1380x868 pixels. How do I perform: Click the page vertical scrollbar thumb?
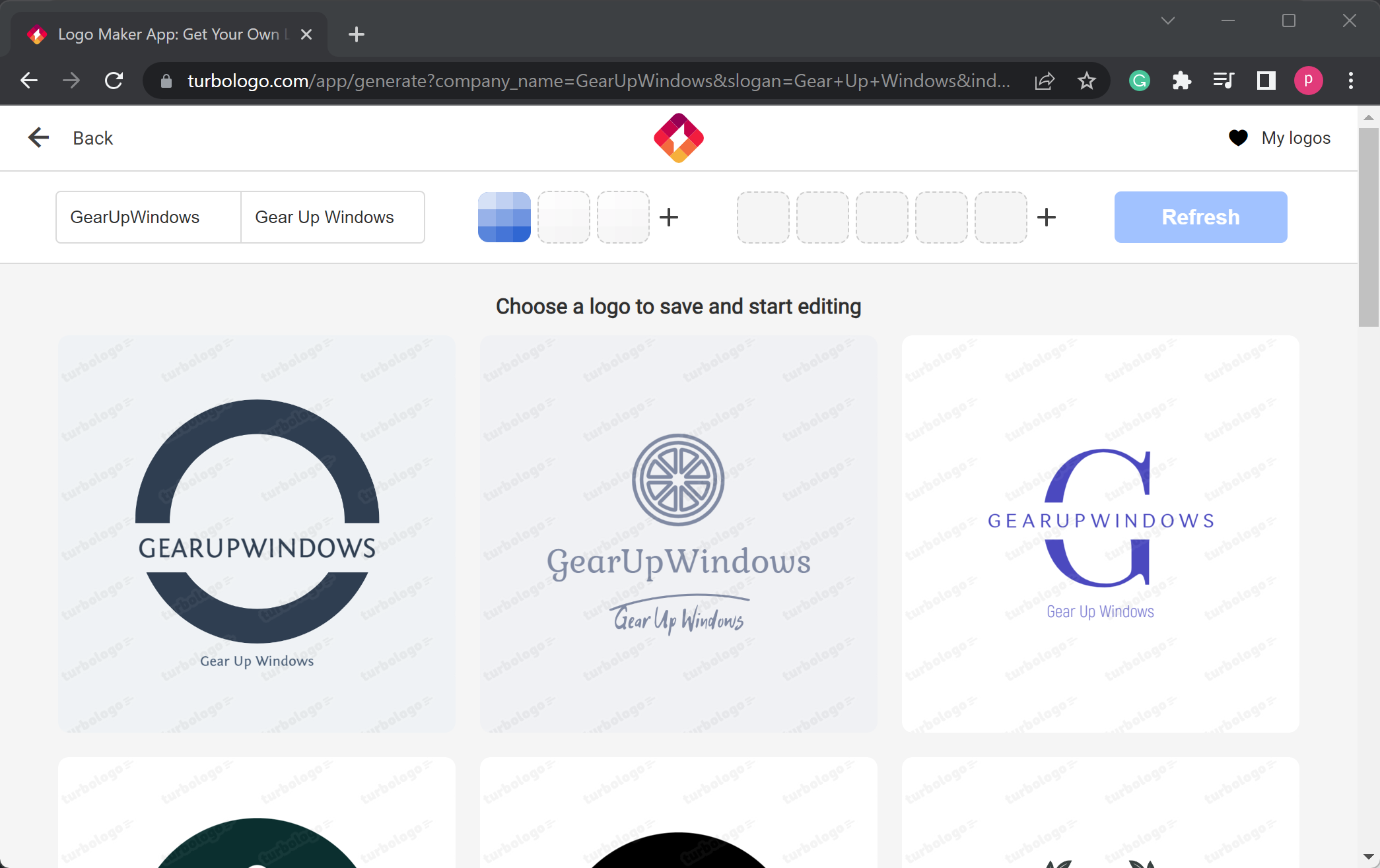1369,227
